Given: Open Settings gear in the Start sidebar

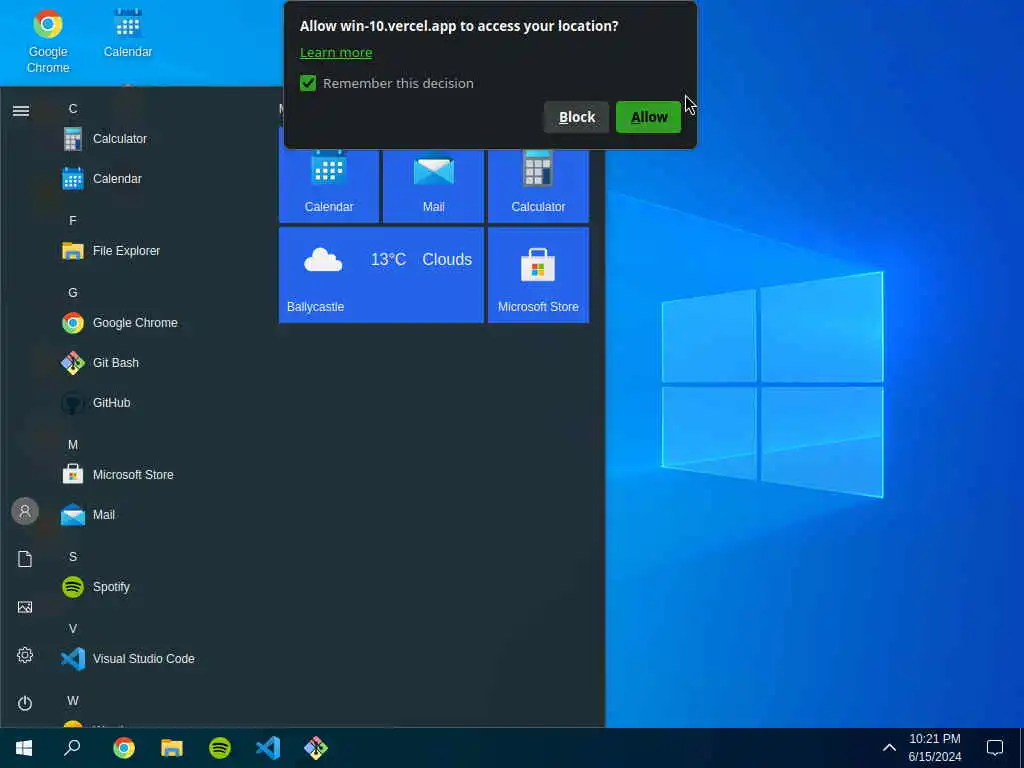Looking at the screenshot, I should 25,655.
